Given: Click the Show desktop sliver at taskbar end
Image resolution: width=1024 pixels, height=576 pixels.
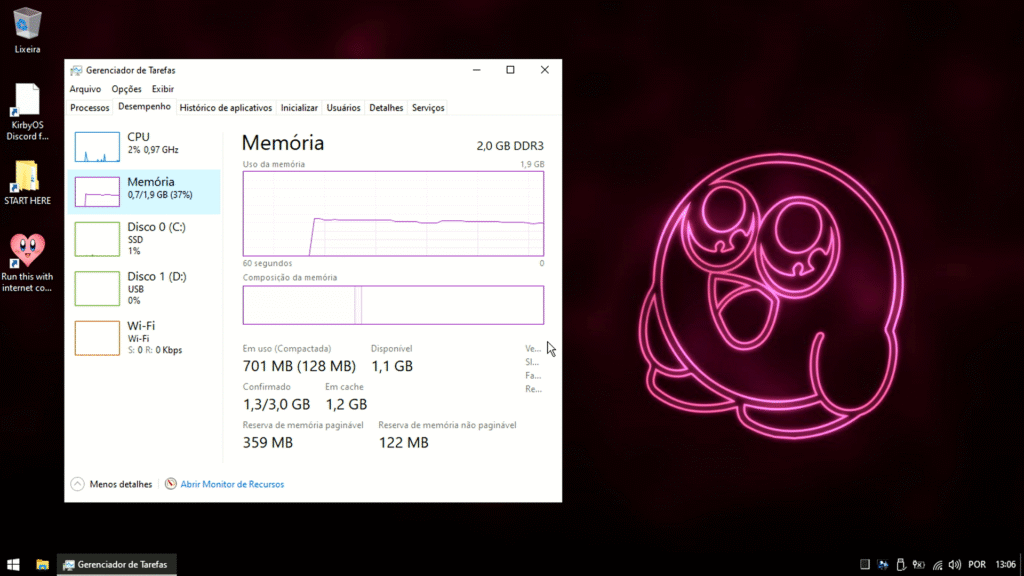Looking at the screenshot, I should tap(1021, 564).
